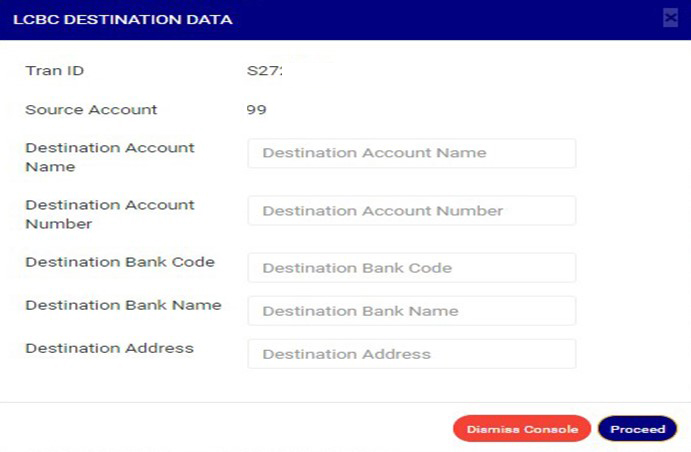
Task: Activate the Destination Address input box
Action: [411, 354]
